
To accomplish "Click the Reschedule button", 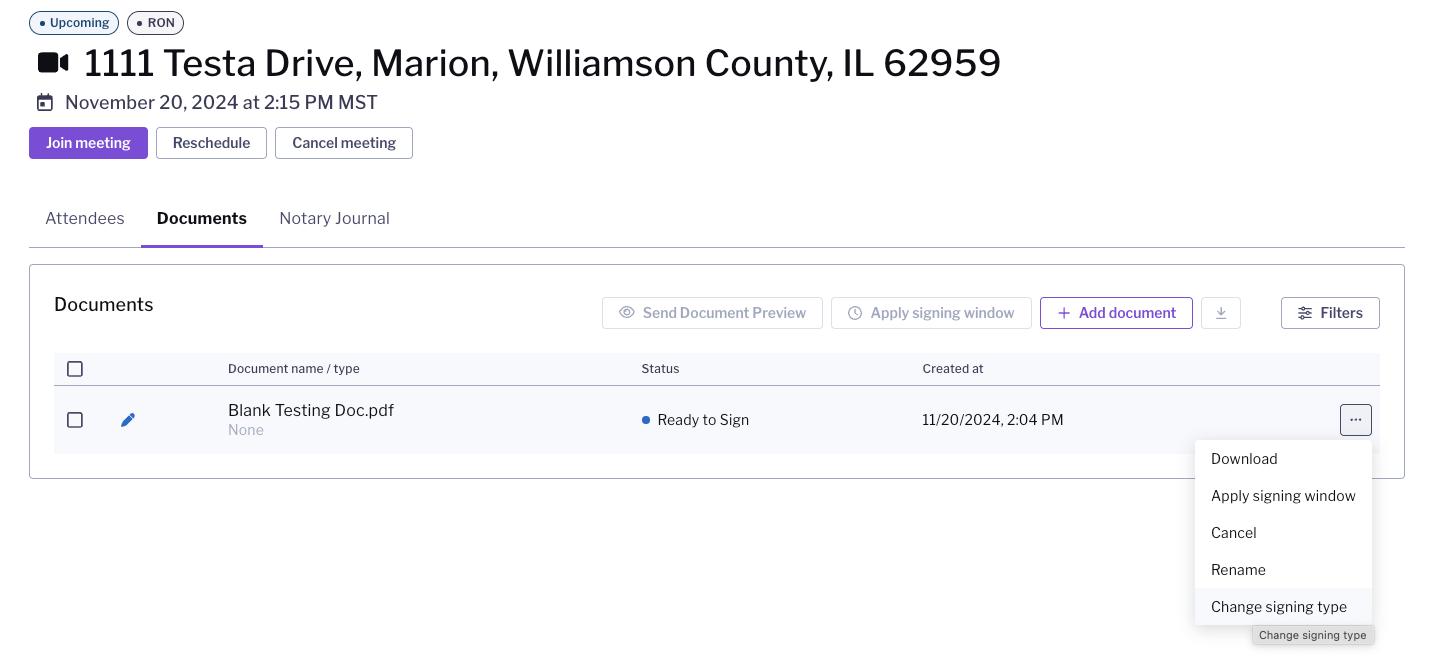I will (x=211, y=143).
